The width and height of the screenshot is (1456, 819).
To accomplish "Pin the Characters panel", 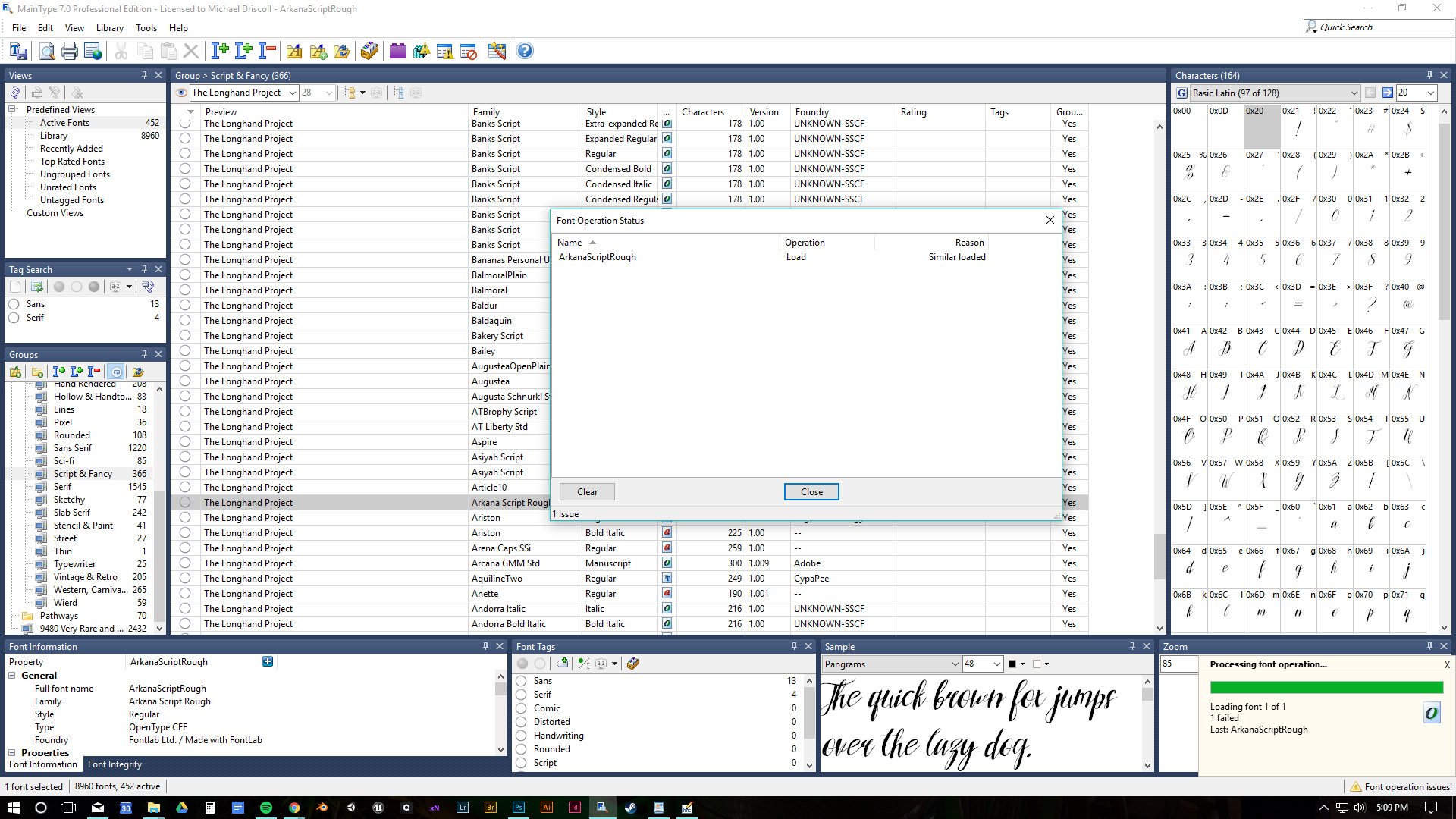I will tap(1429, 75).
